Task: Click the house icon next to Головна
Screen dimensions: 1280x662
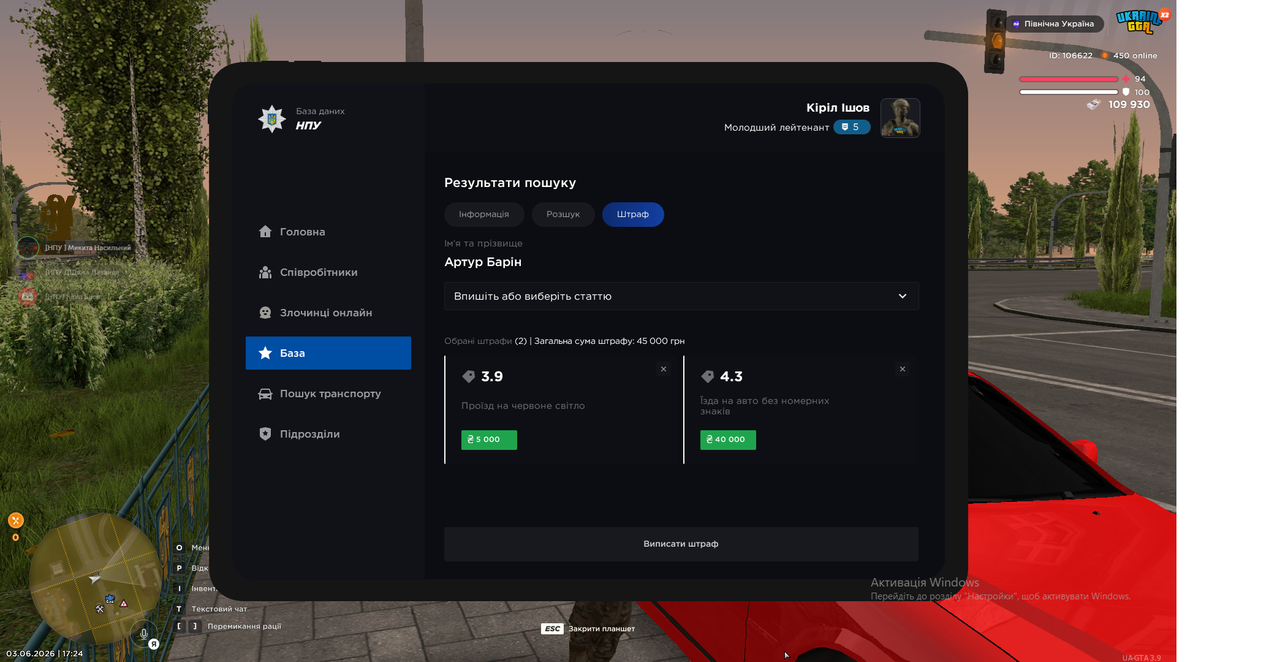Action: coord(265,232)
